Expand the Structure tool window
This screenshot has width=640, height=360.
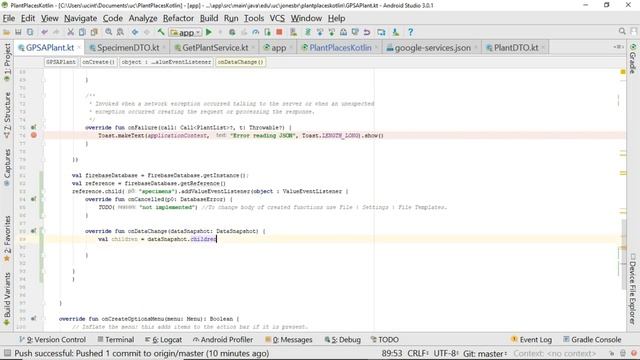7,116
